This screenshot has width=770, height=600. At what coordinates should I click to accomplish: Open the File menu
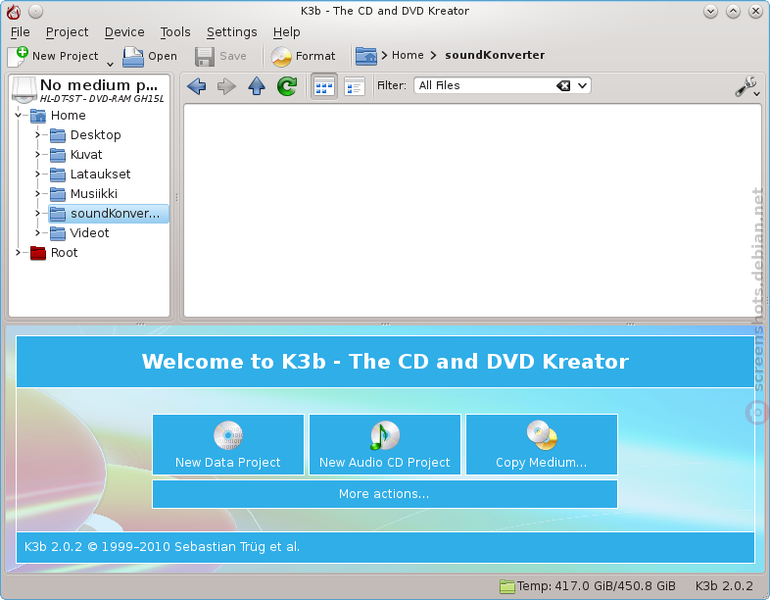click(20, 32)
